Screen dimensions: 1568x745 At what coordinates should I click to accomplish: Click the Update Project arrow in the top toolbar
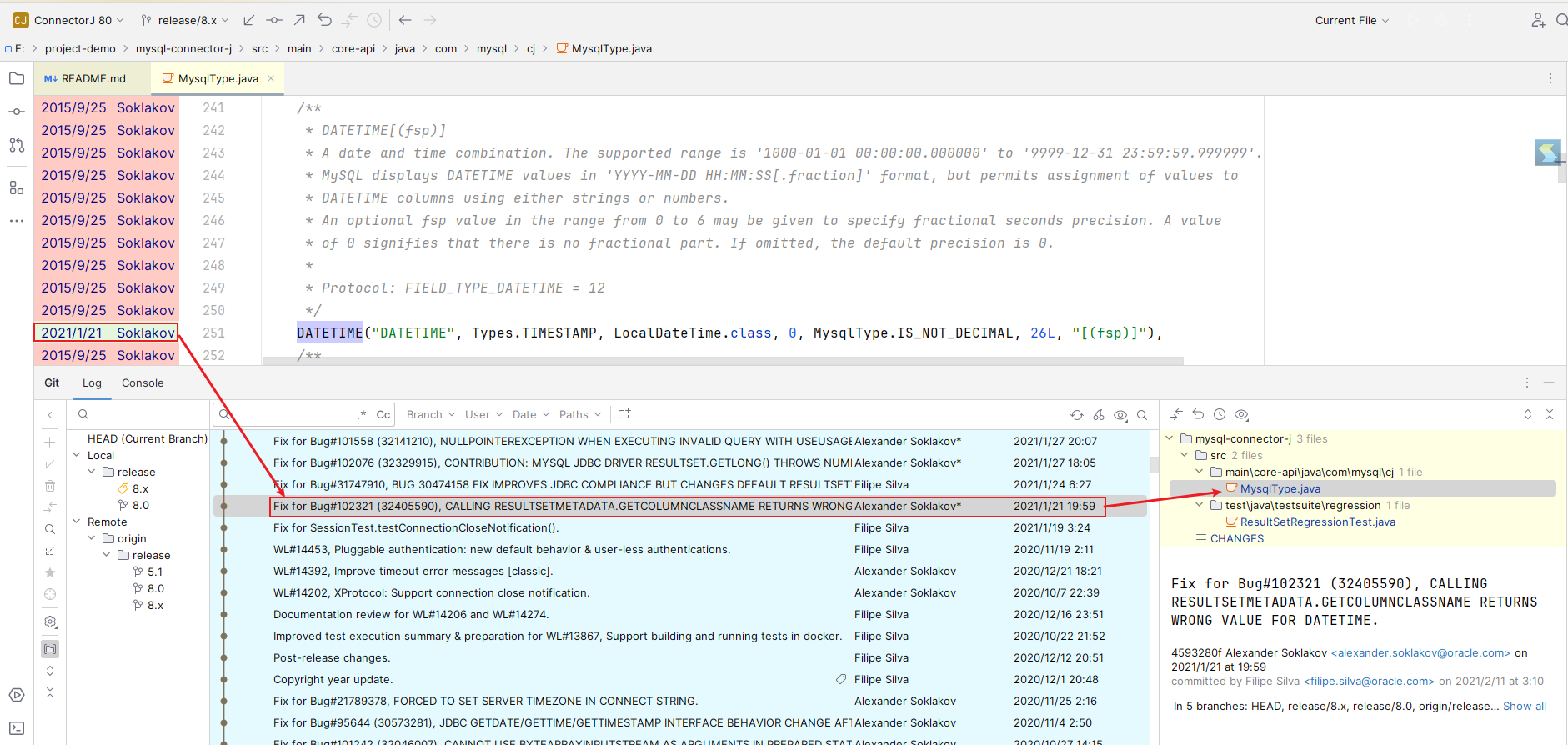(249, 20)
